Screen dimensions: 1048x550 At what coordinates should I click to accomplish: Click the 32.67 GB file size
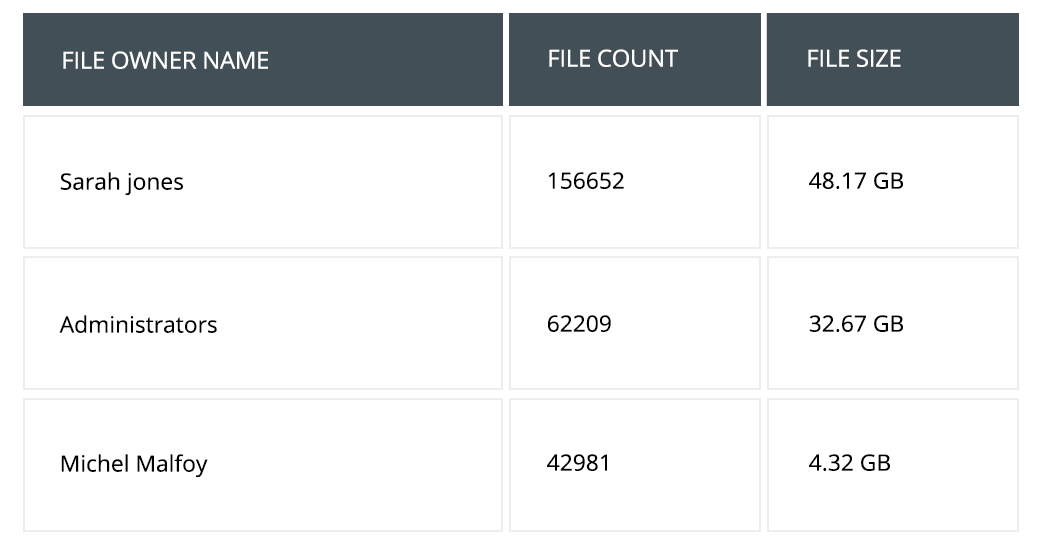(856, 324)
